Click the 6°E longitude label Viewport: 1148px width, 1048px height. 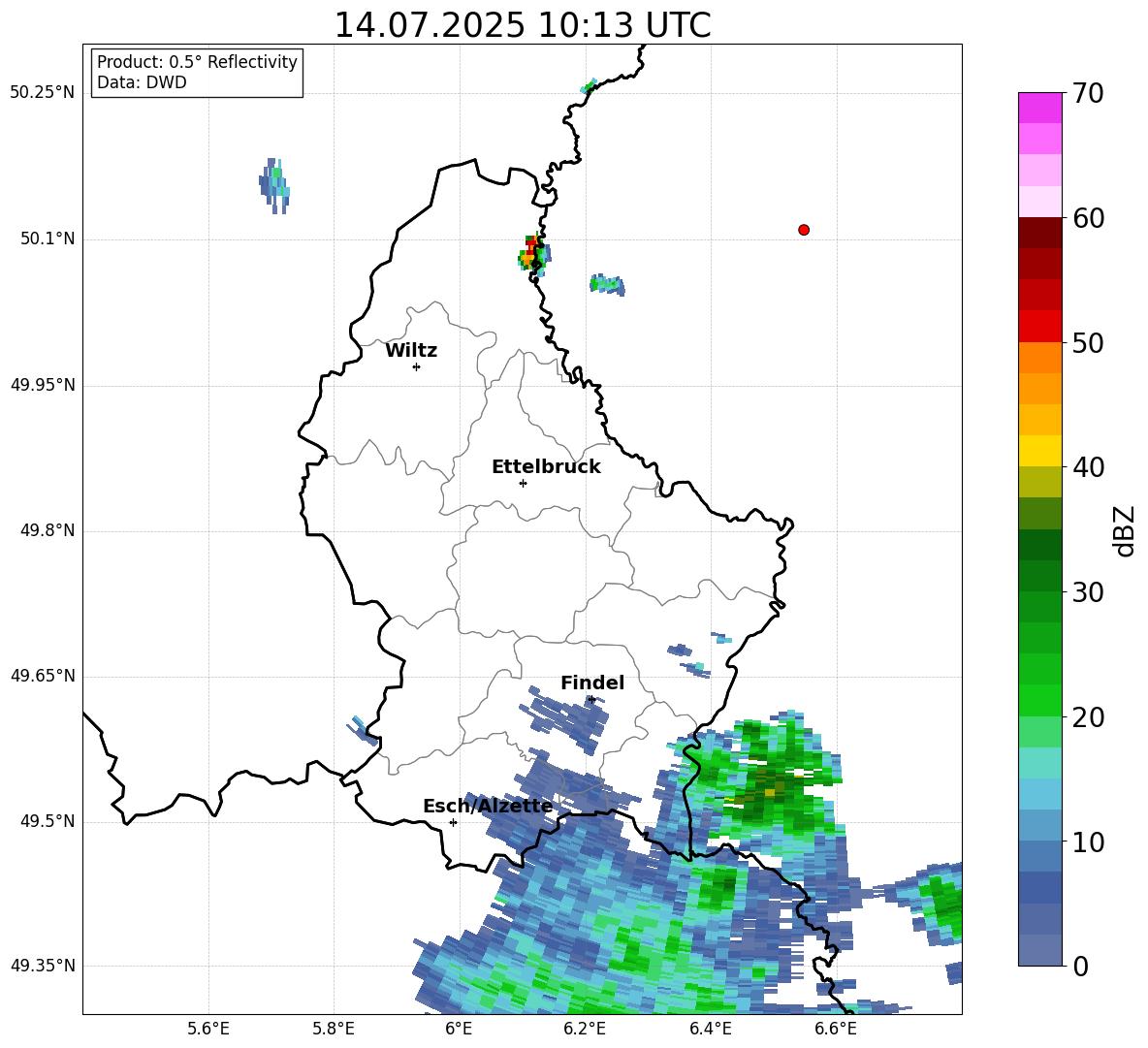click(459, 1029)
